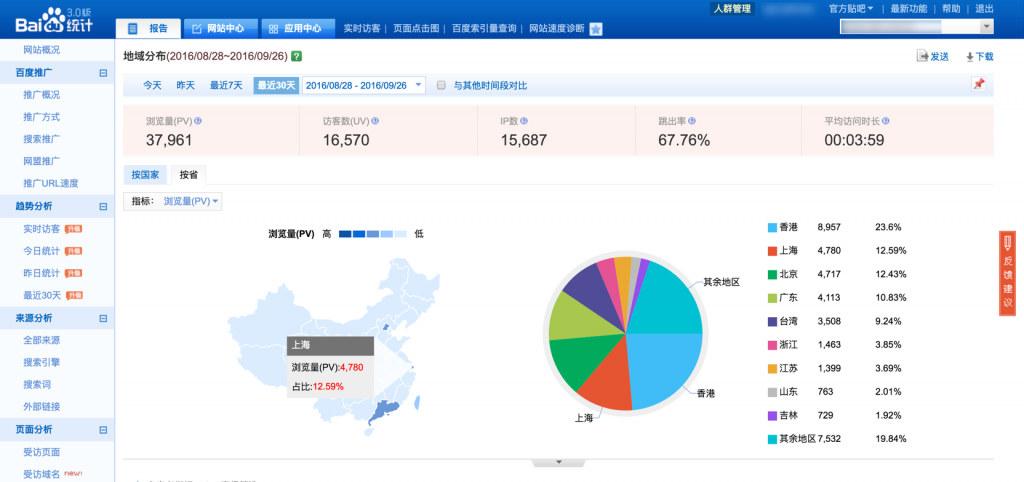Select 今天 time range
This screenshot has height=482, width=1024.
click(x=152, y=85)
